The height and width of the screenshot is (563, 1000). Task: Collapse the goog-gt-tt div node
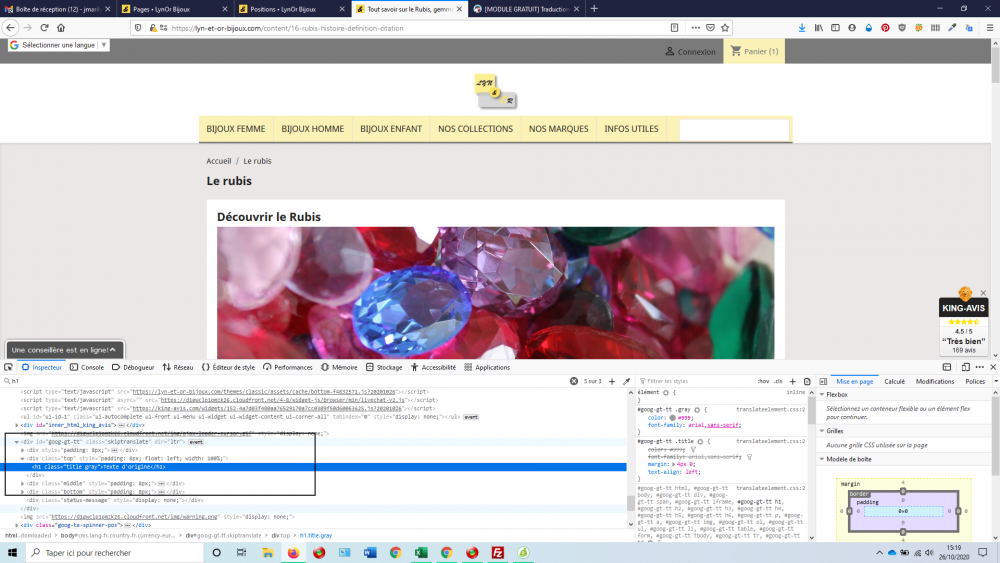click(x=17, y=442)
